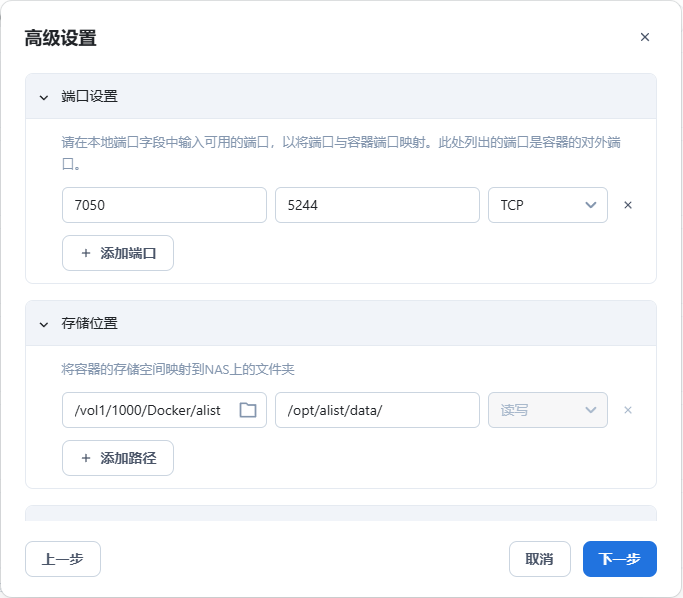
Task: Browse folders with the folder icon
Action: click(248, 410)
